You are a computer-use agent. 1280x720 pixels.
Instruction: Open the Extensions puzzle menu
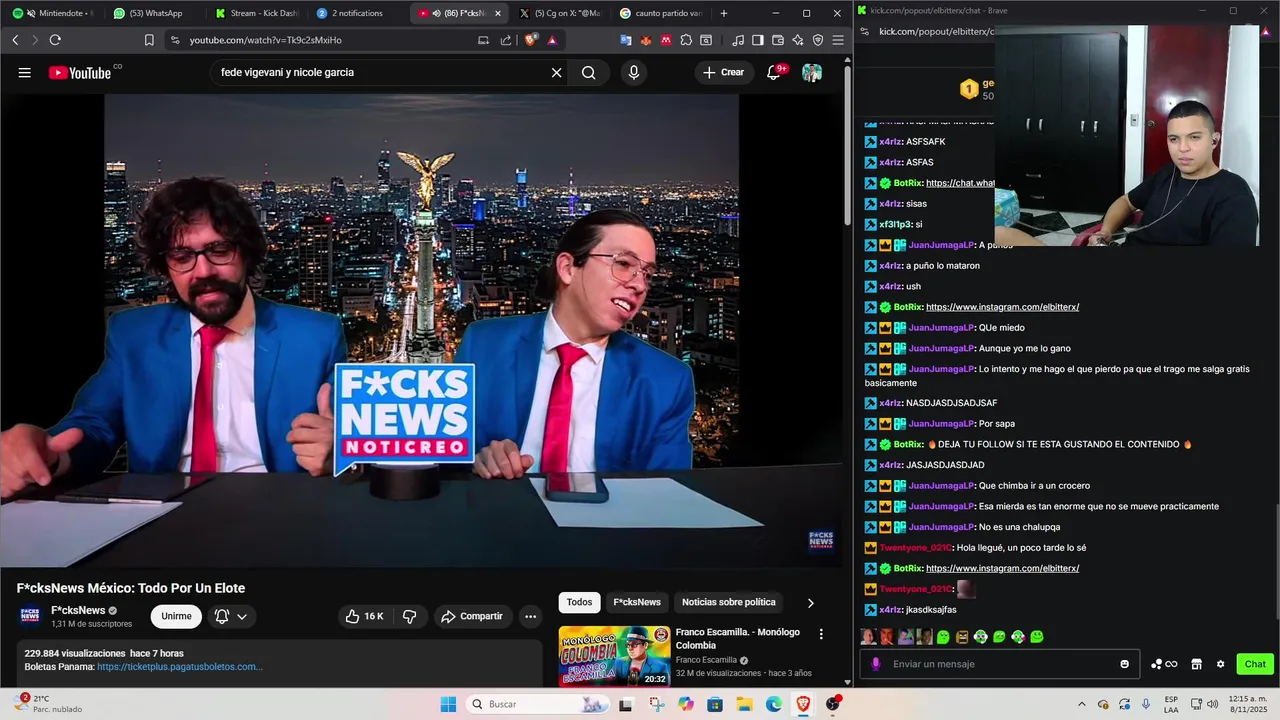click(686, 40)
